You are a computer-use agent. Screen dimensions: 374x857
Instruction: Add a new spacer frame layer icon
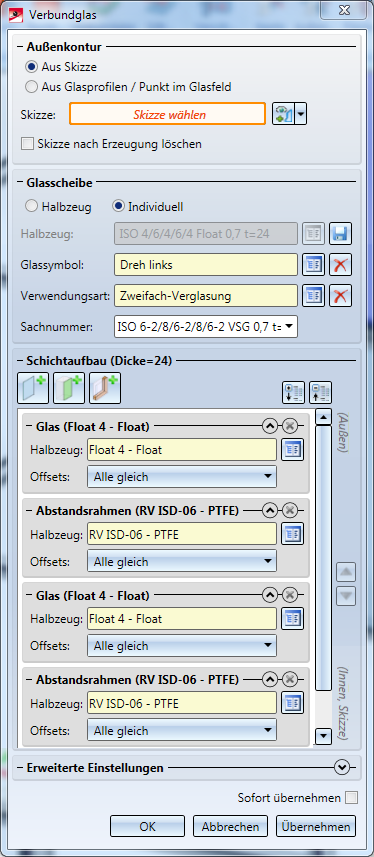click(105, 388)
